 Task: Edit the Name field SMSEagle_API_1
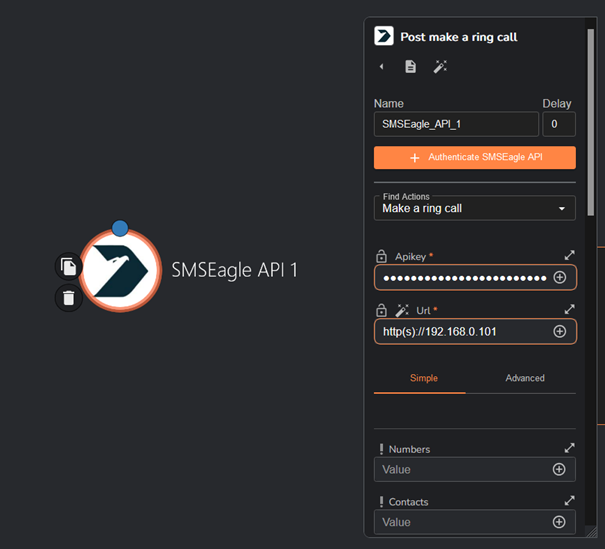point(456,124)
